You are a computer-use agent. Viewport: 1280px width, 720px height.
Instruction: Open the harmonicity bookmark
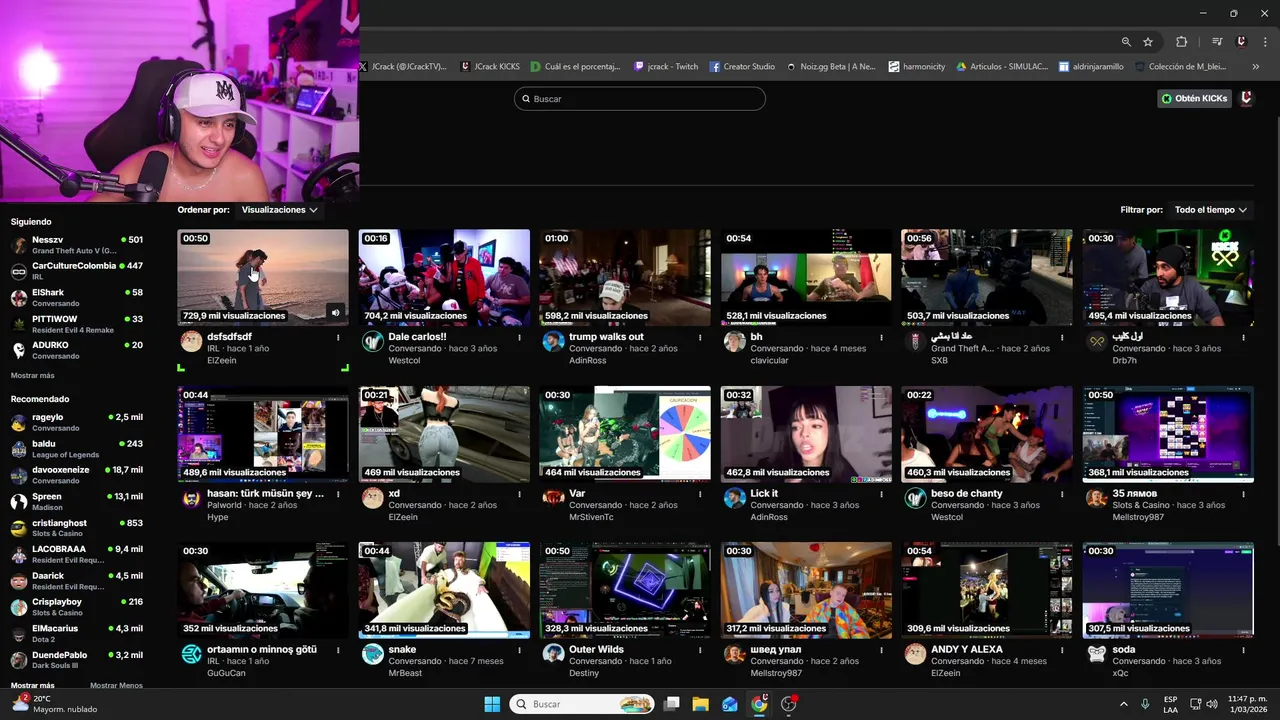[x=917, y=67]
